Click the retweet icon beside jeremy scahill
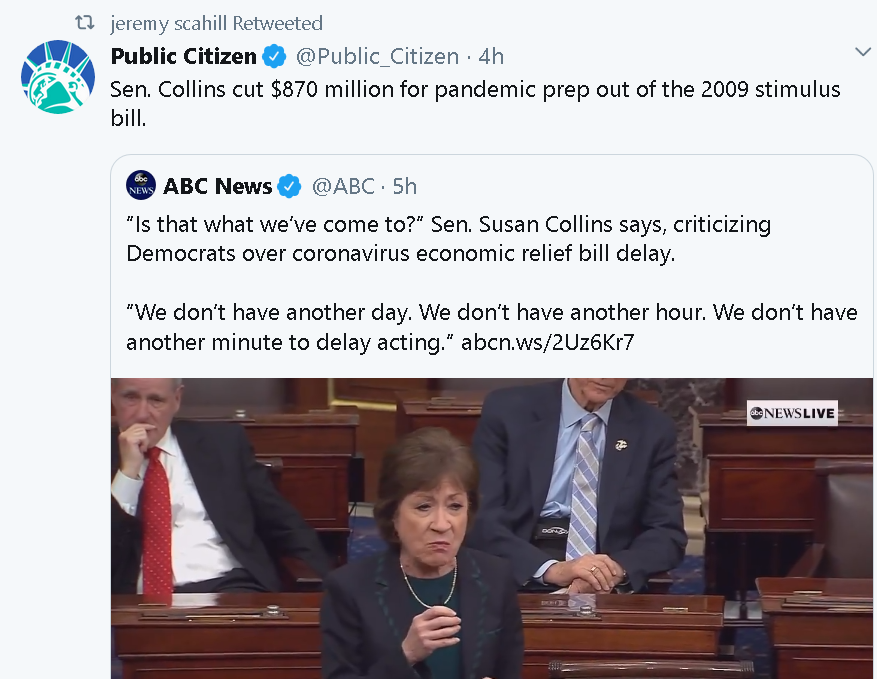The width and height of the screenshot is (877, 679). click(85, 23)
